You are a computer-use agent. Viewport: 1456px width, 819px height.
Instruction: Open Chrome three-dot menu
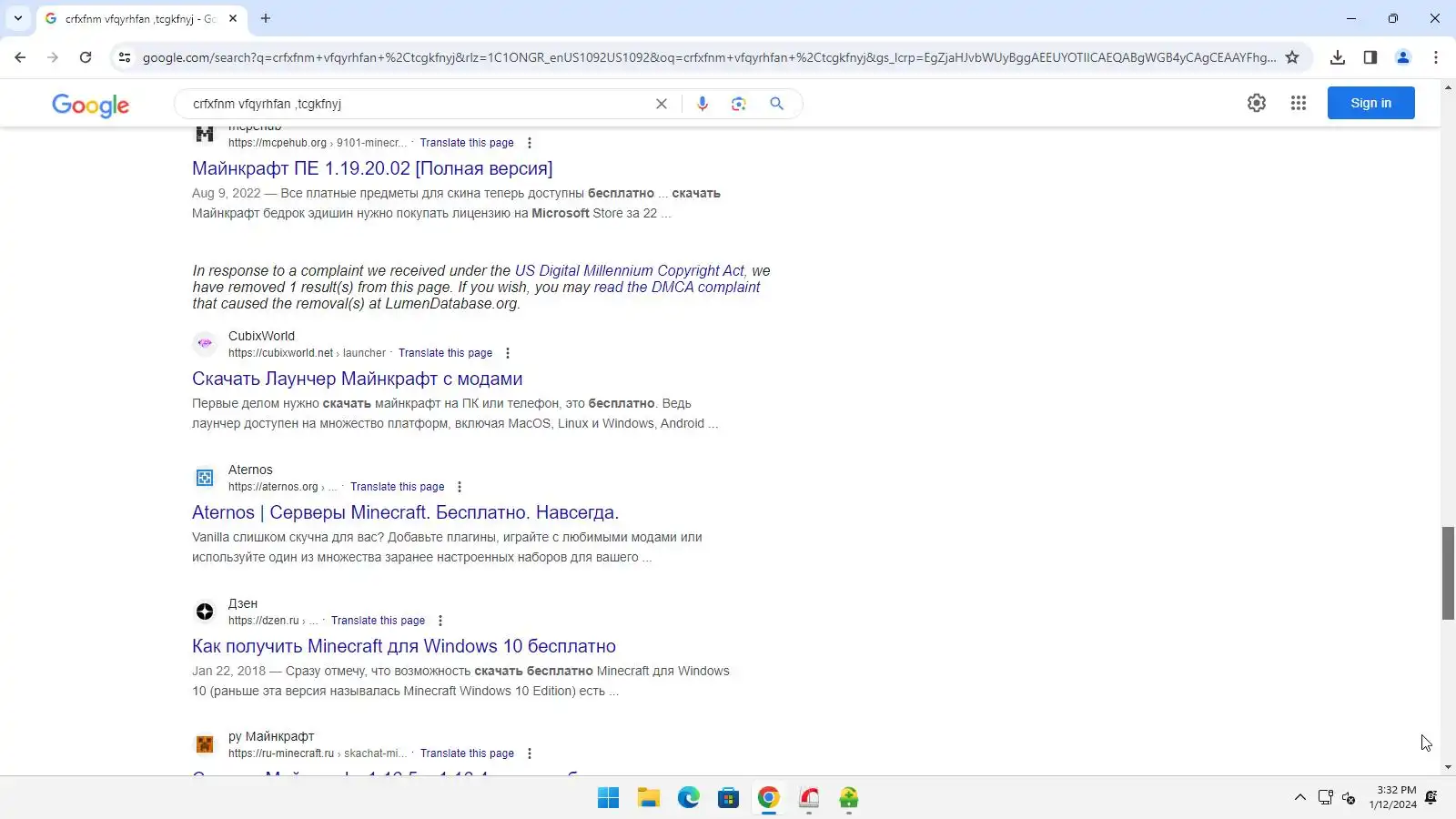point(1436,57)
